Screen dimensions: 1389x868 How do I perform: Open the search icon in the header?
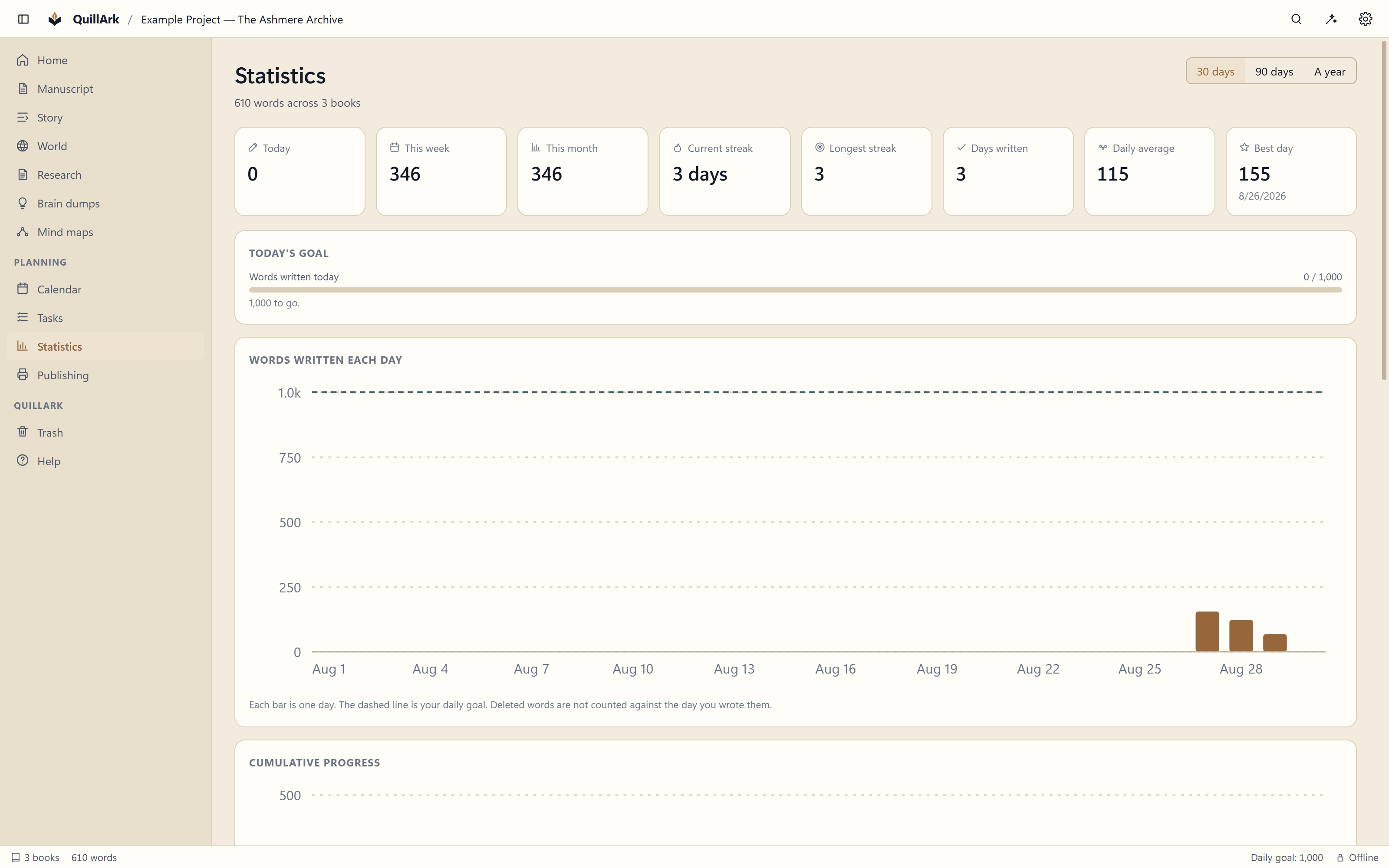coord(1296,19)
